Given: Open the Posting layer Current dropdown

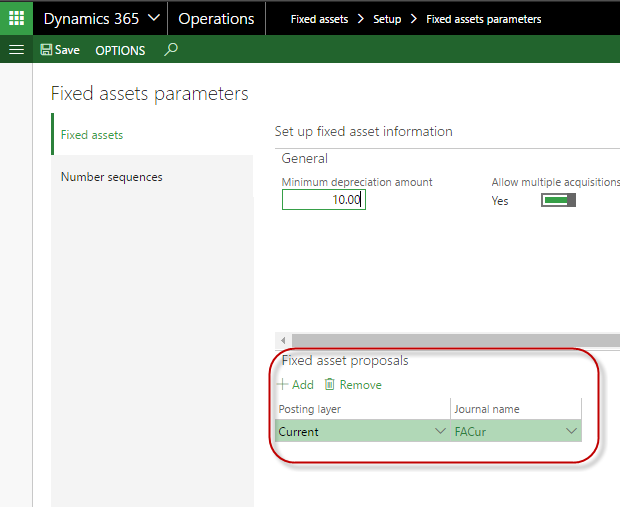Looking at the screenshot, I should coord(362,431).
